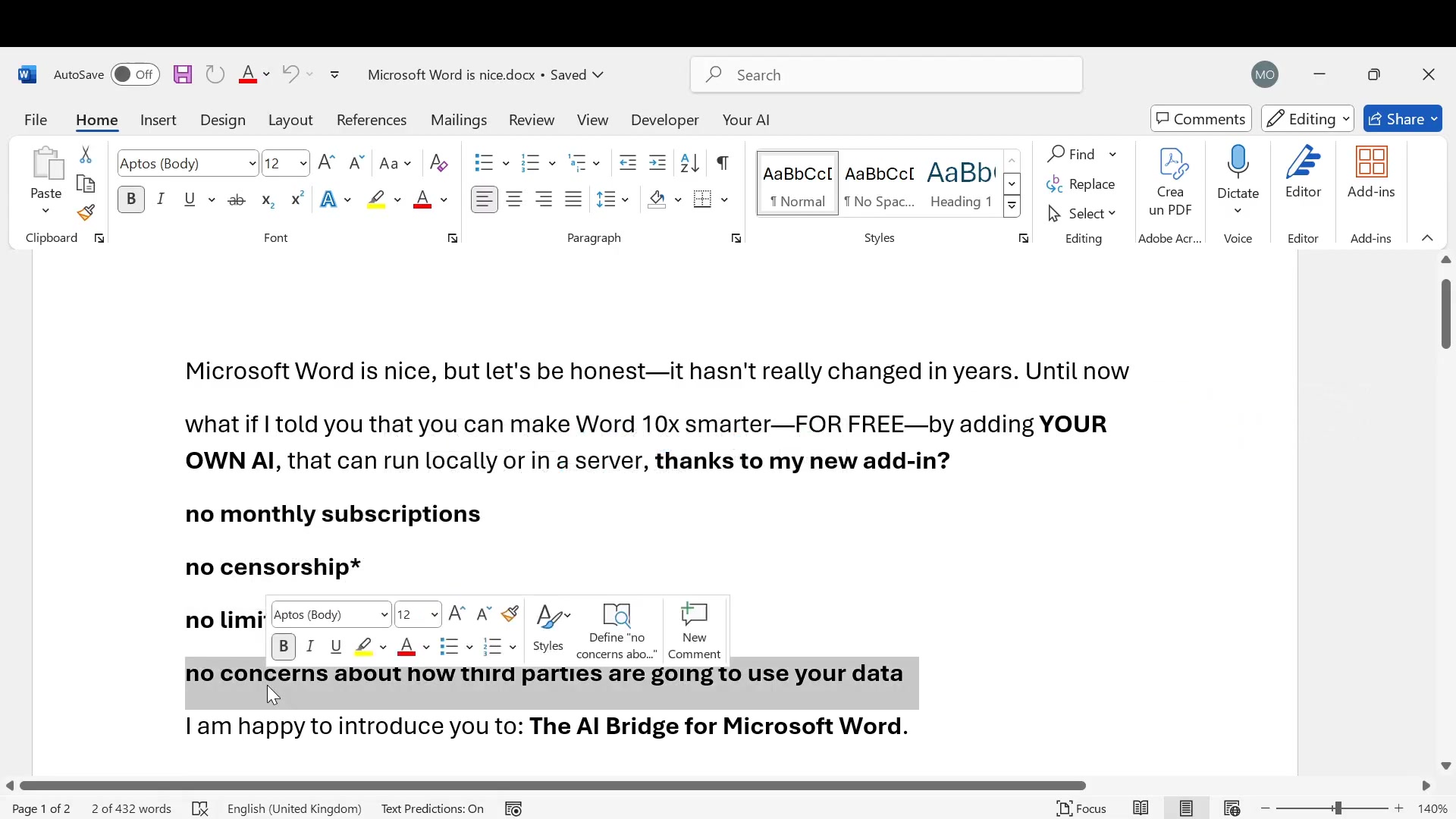
Task: Expand the Select dropdown in Editing
Action: [x=1082, y=214]
